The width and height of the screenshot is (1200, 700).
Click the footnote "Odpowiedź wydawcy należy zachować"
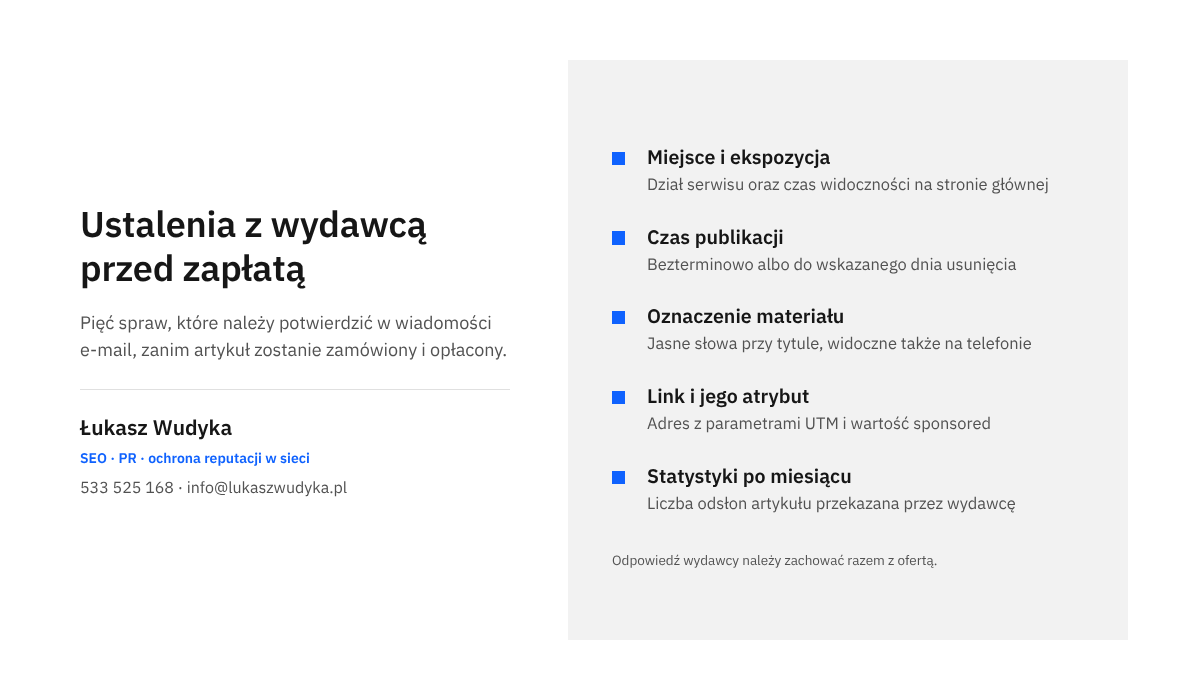point(774,561)
